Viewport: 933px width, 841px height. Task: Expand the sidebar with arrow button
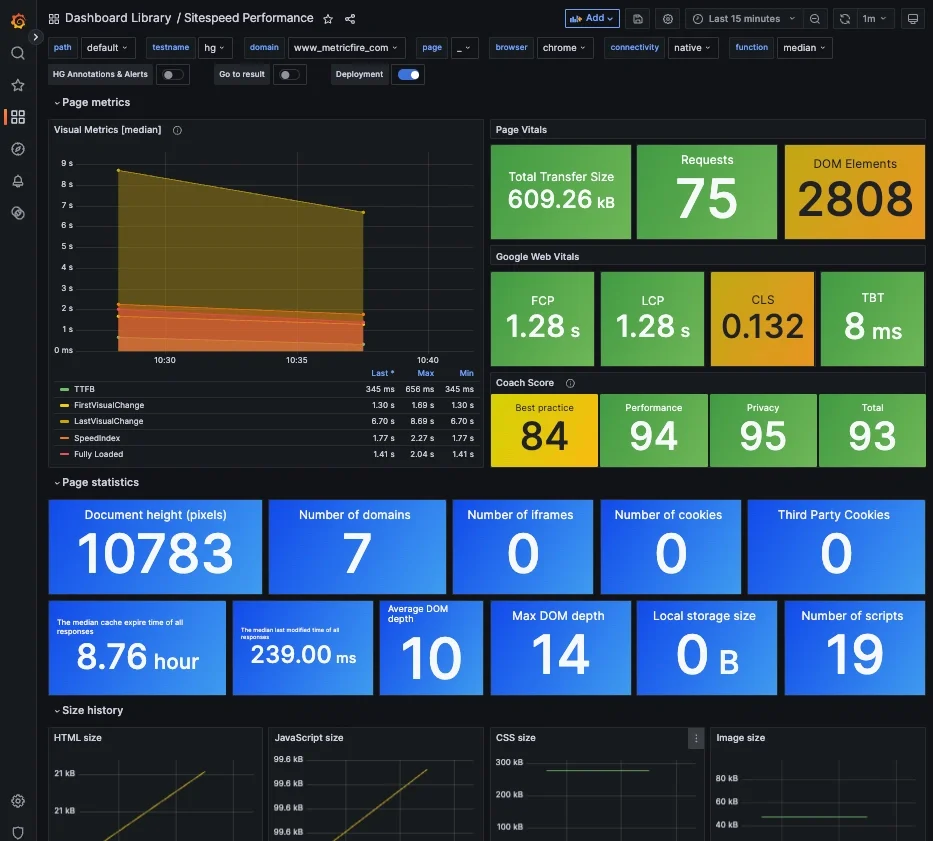tap(36, 37)
